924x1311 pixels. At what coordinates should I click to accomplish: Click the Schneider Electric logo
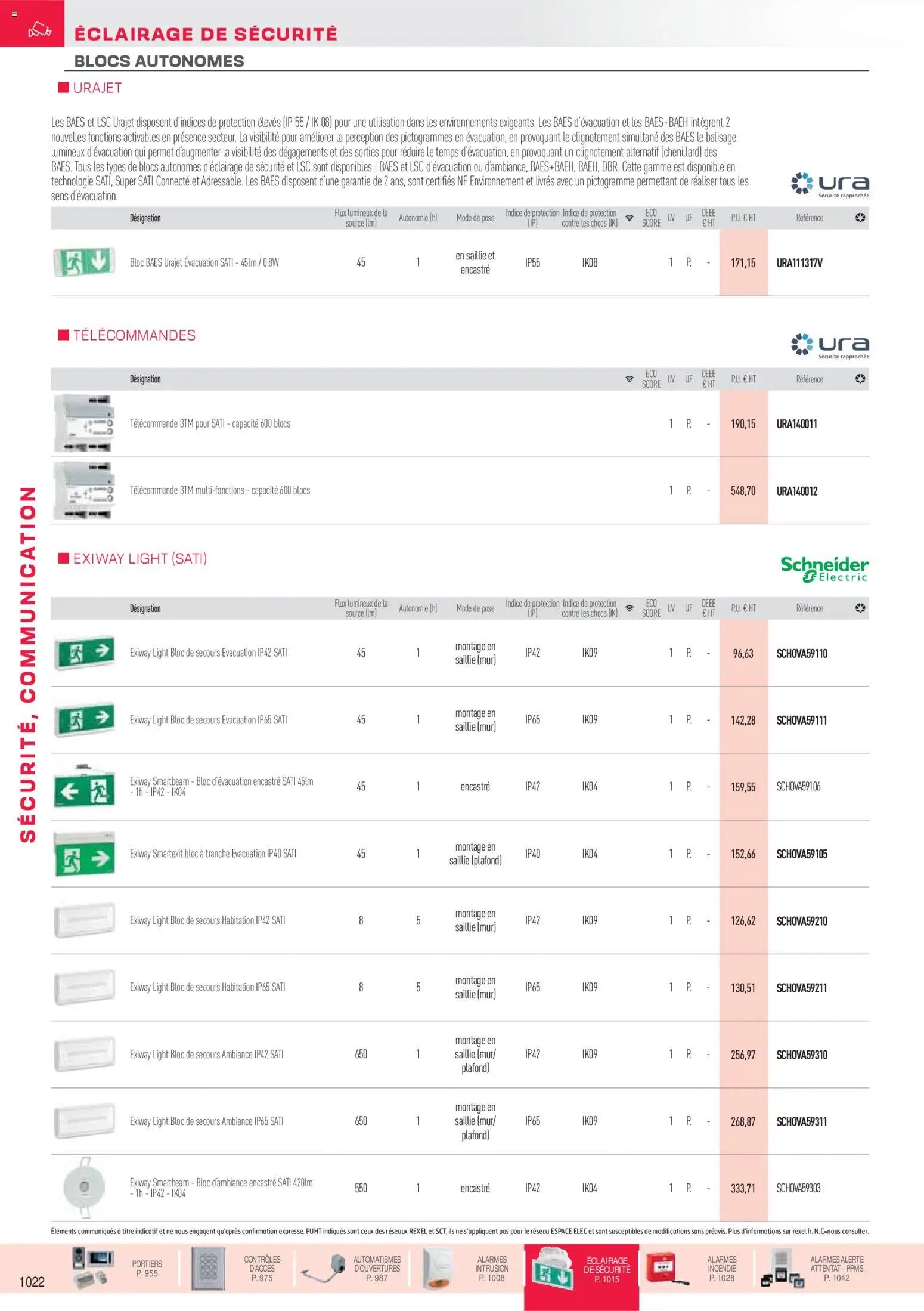pyautogui.click(x=824, y=568)
